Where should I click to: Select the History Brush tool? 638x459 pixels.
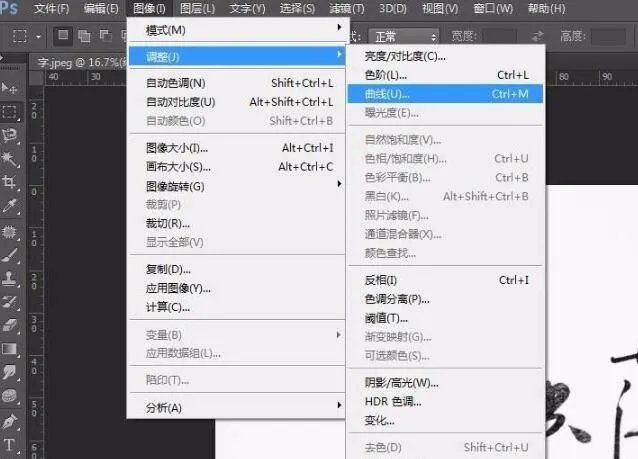[9, 302]
